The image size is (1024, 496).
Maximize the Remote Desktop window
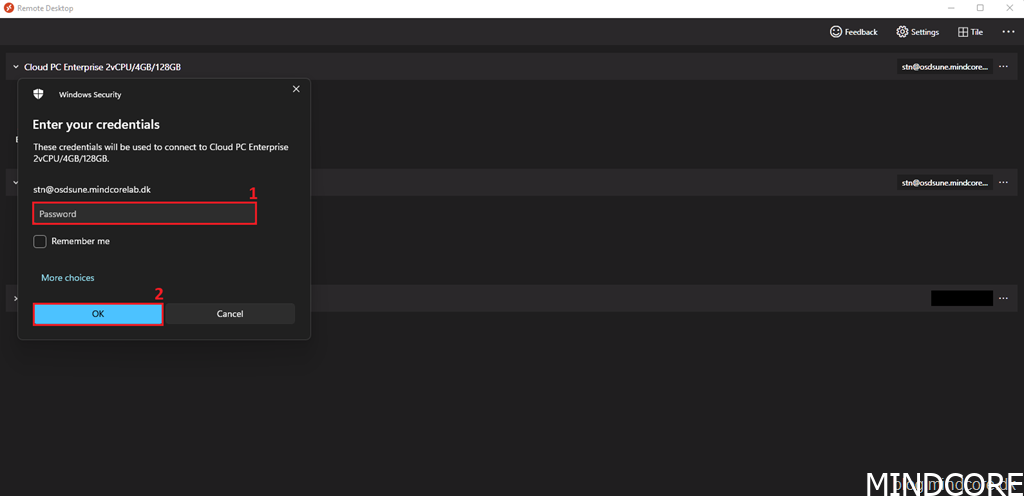(980, 8)
